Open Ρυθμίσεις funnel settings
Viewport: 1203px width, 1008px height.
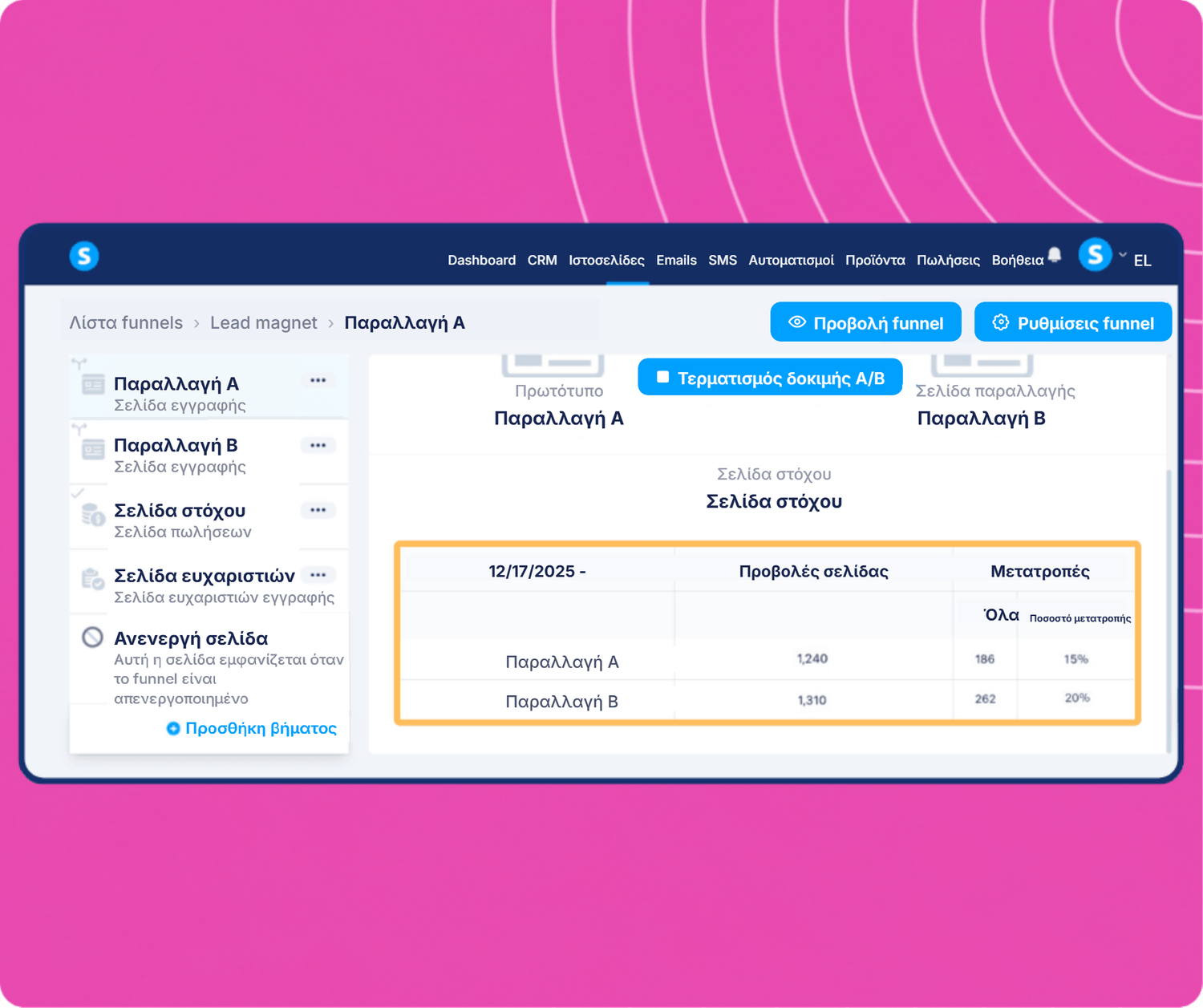pyautogui.click(x=1073, y=322)
